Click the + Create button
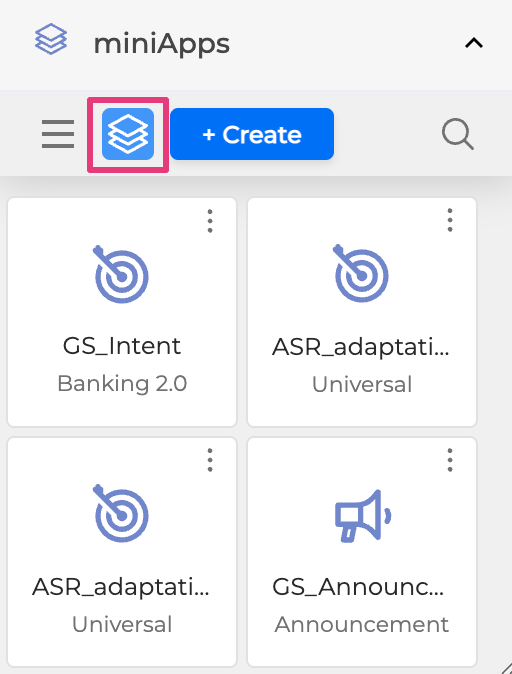512x674 pixels. (x=252, y=134)
